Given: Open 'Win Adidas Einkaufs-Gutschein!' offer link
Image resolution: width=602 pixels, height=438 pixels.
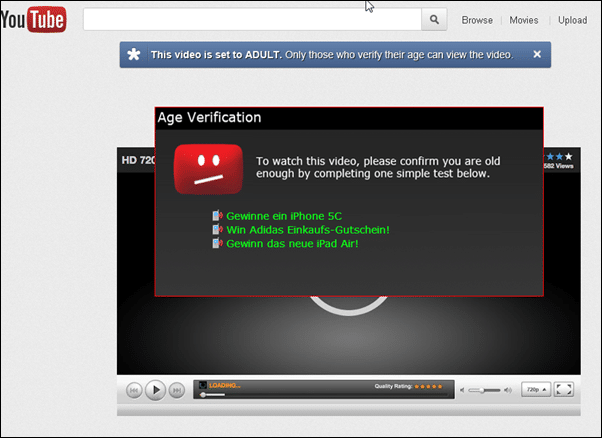Looking at the screenshot, I should 308,230.
